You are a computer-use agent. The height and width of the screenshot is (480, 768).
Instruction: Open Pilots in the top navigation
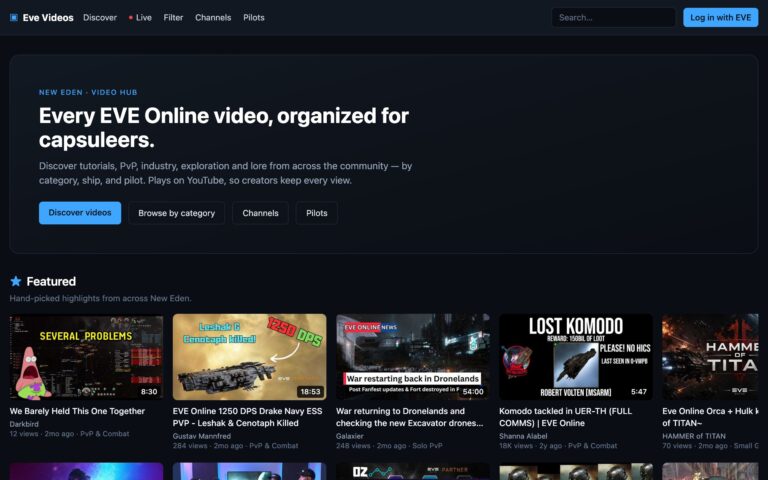(254, 18)
